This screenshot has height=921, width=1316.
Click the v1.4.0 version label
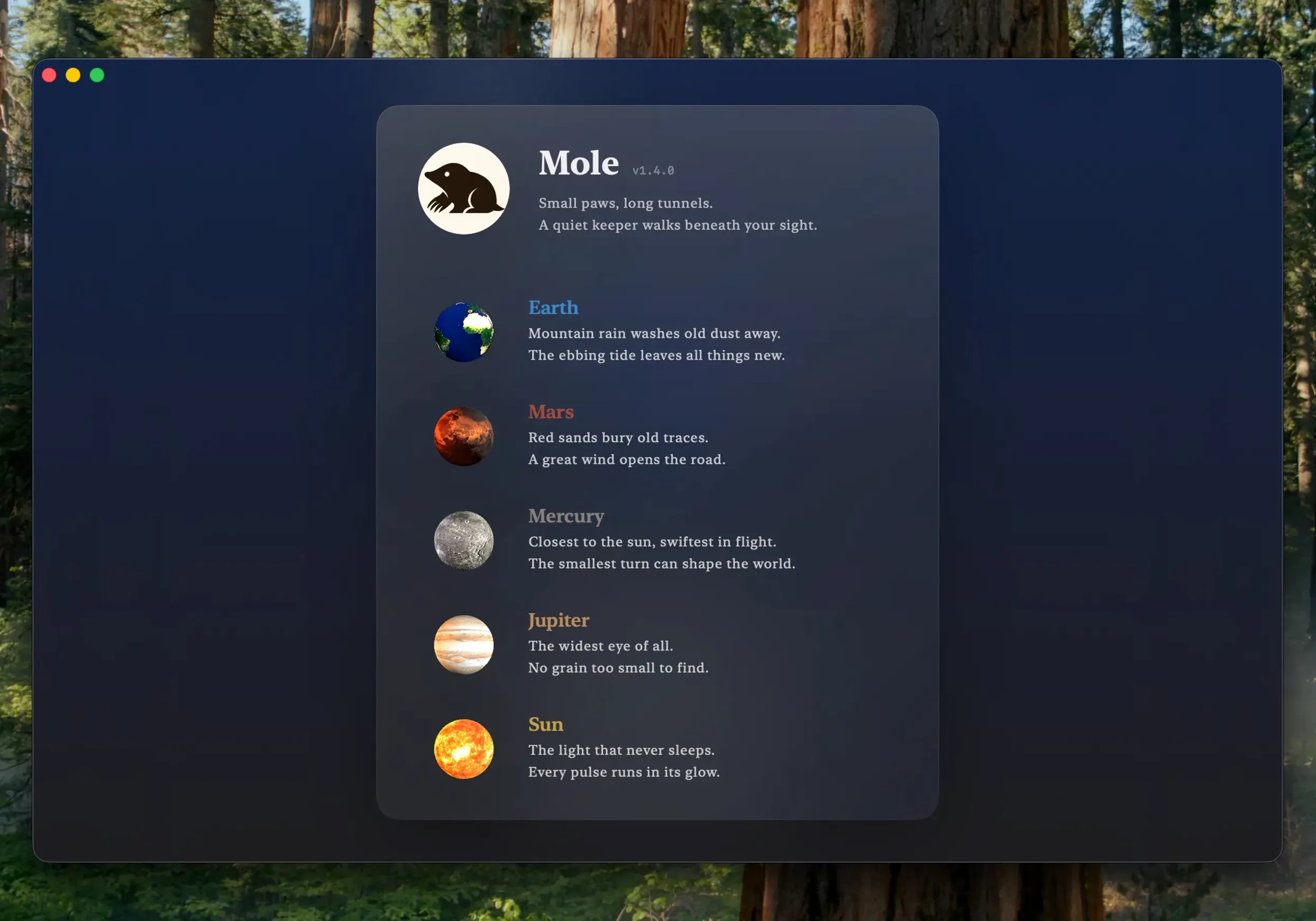click(x=653, y=171)
